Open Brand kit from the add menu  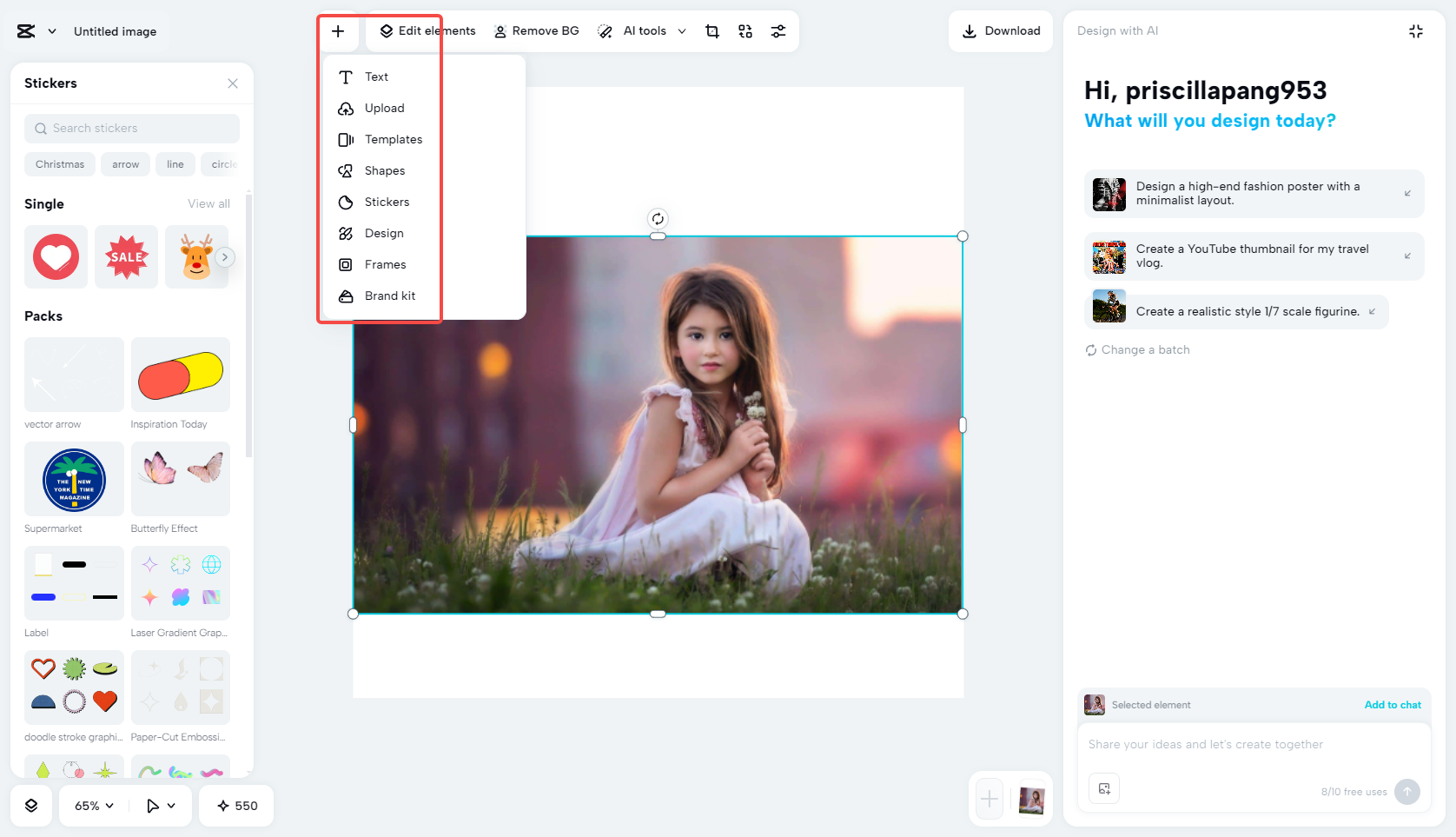click(389, 296)
